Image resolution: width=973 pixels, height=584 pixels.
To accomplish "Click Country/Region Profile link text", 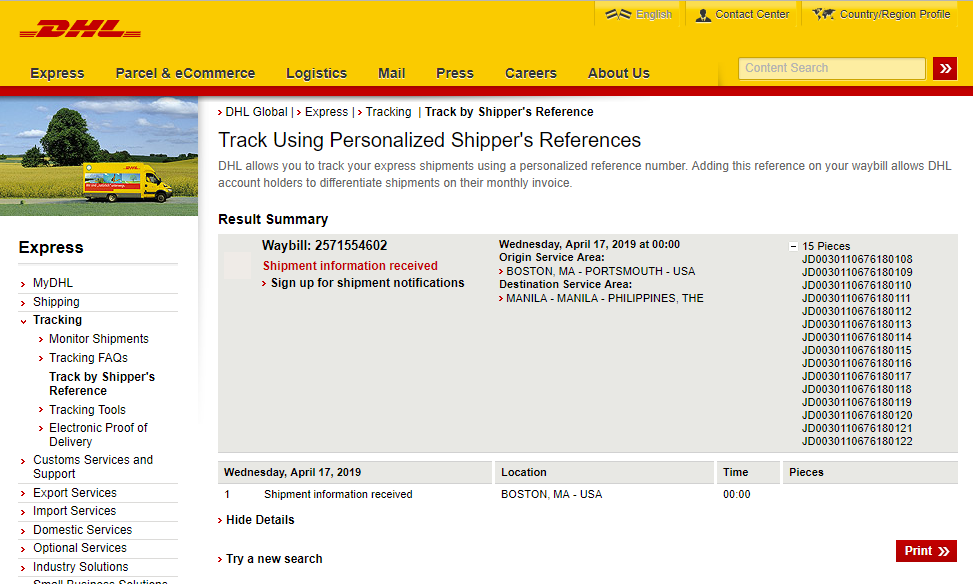I will [895, 14].
